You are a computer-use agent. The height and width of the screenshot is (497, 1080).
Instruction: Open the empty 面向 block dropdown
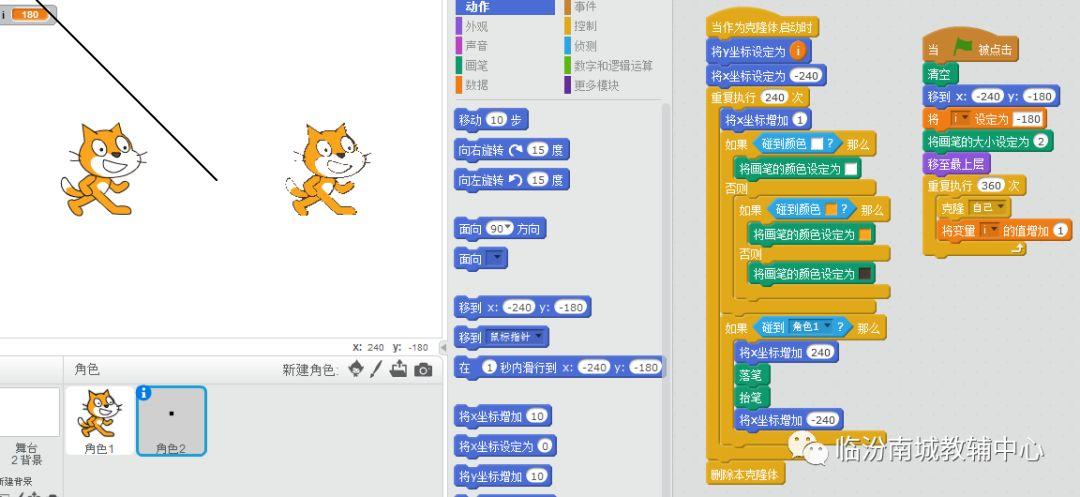click(x=496, y=259)
